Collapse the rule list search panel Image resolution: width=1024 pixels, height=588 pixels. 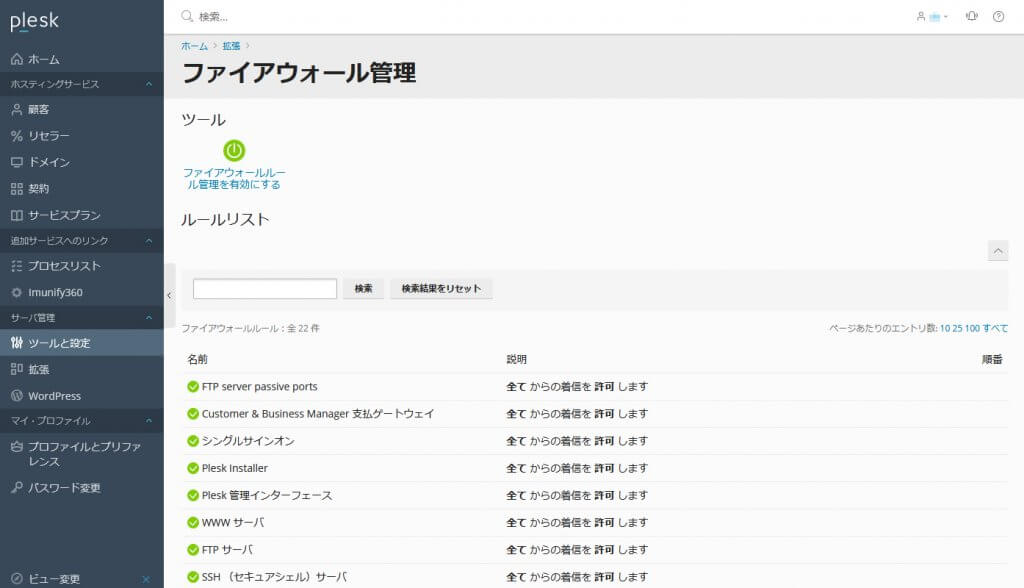pos(998,251)
